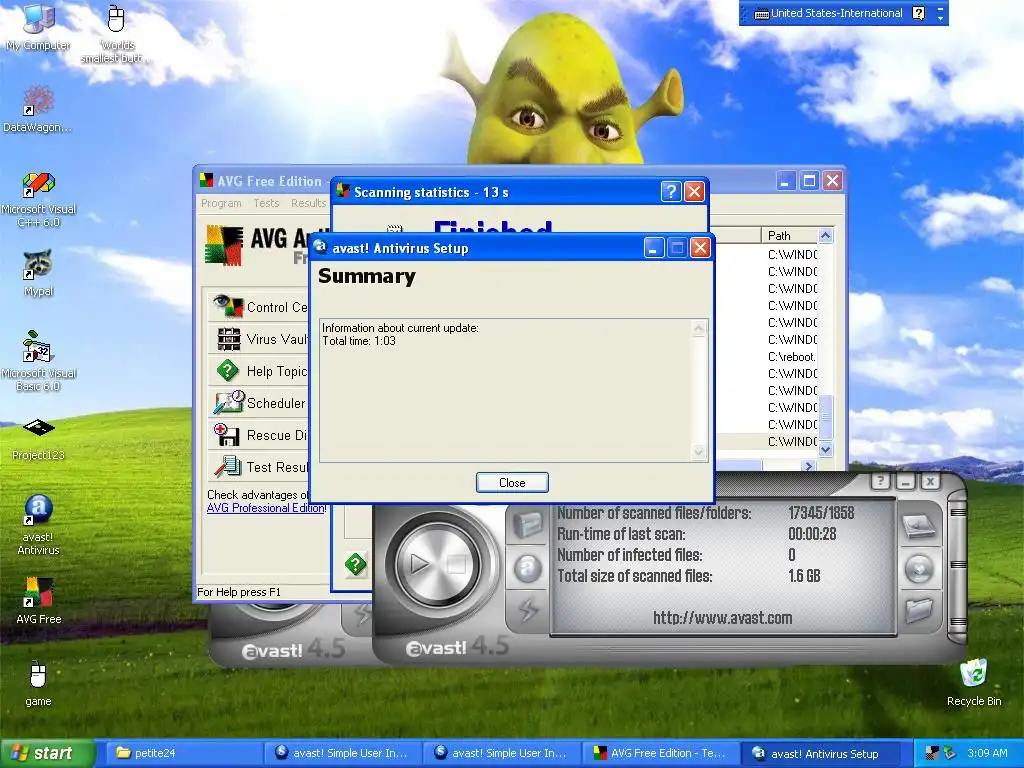Click avast player help question button
The height and width of the screenshot is (768, 1024).
pos(880,482)
